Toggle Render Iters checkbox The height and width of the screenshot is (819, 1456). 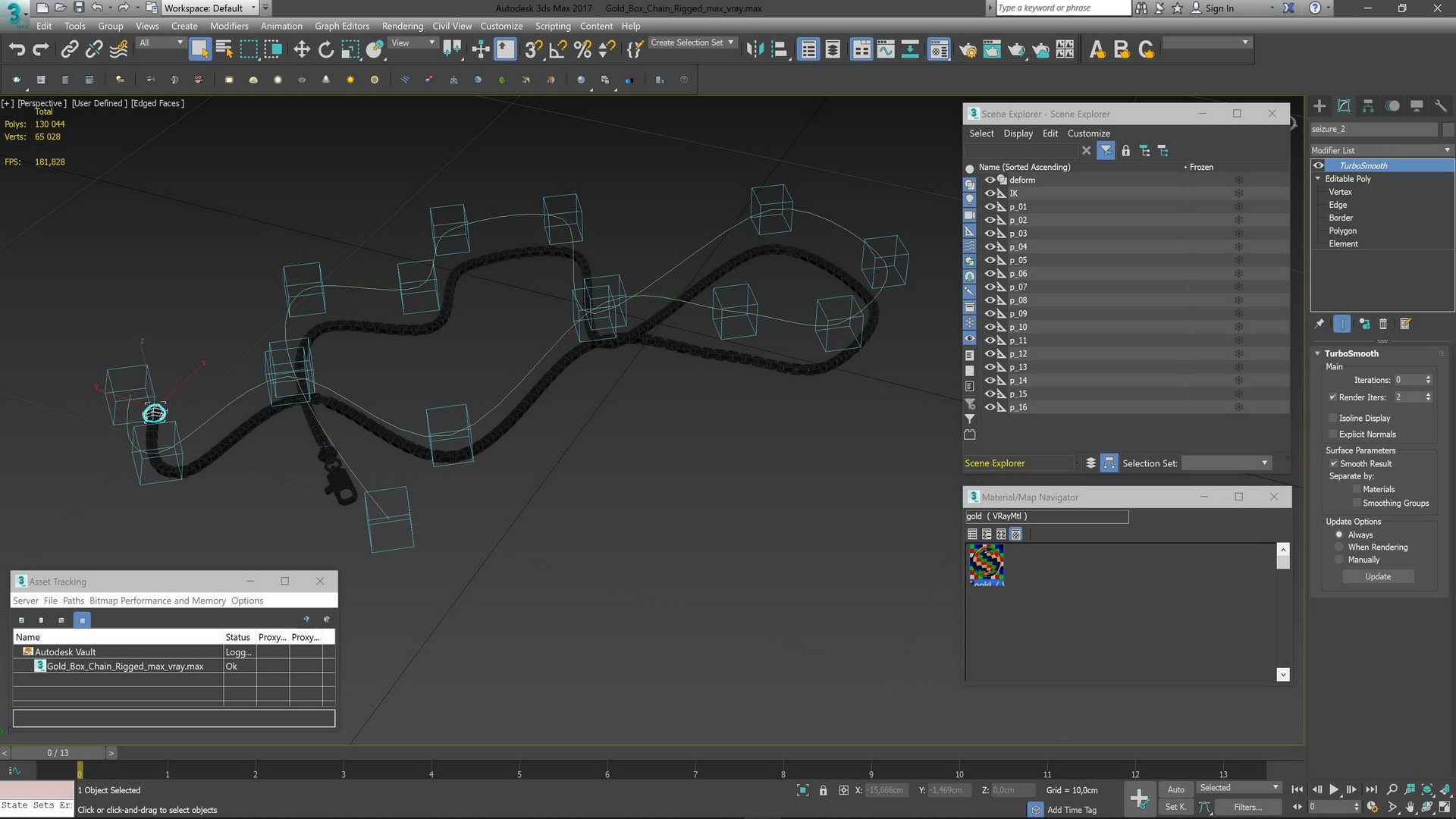pos(1332,397)
